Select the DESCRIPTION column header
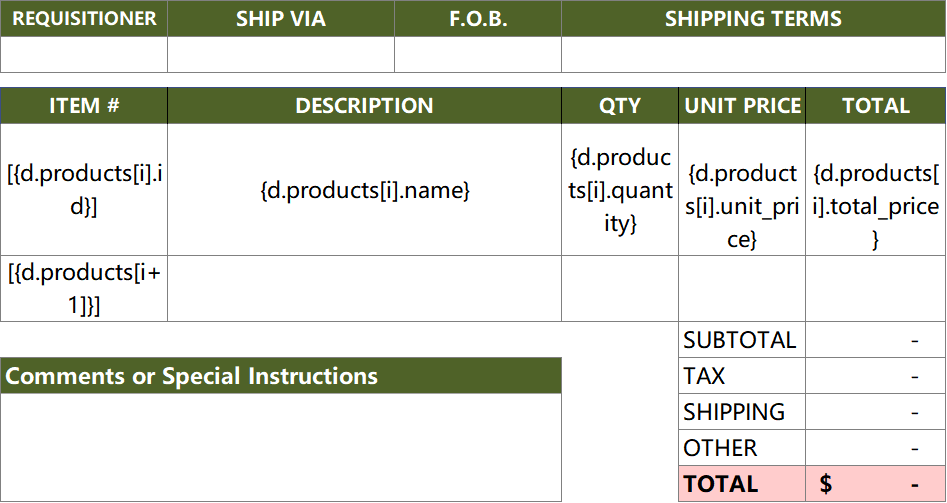Image resolution: width=947 pixels, height=503 pixels. [x=364, y=106]
